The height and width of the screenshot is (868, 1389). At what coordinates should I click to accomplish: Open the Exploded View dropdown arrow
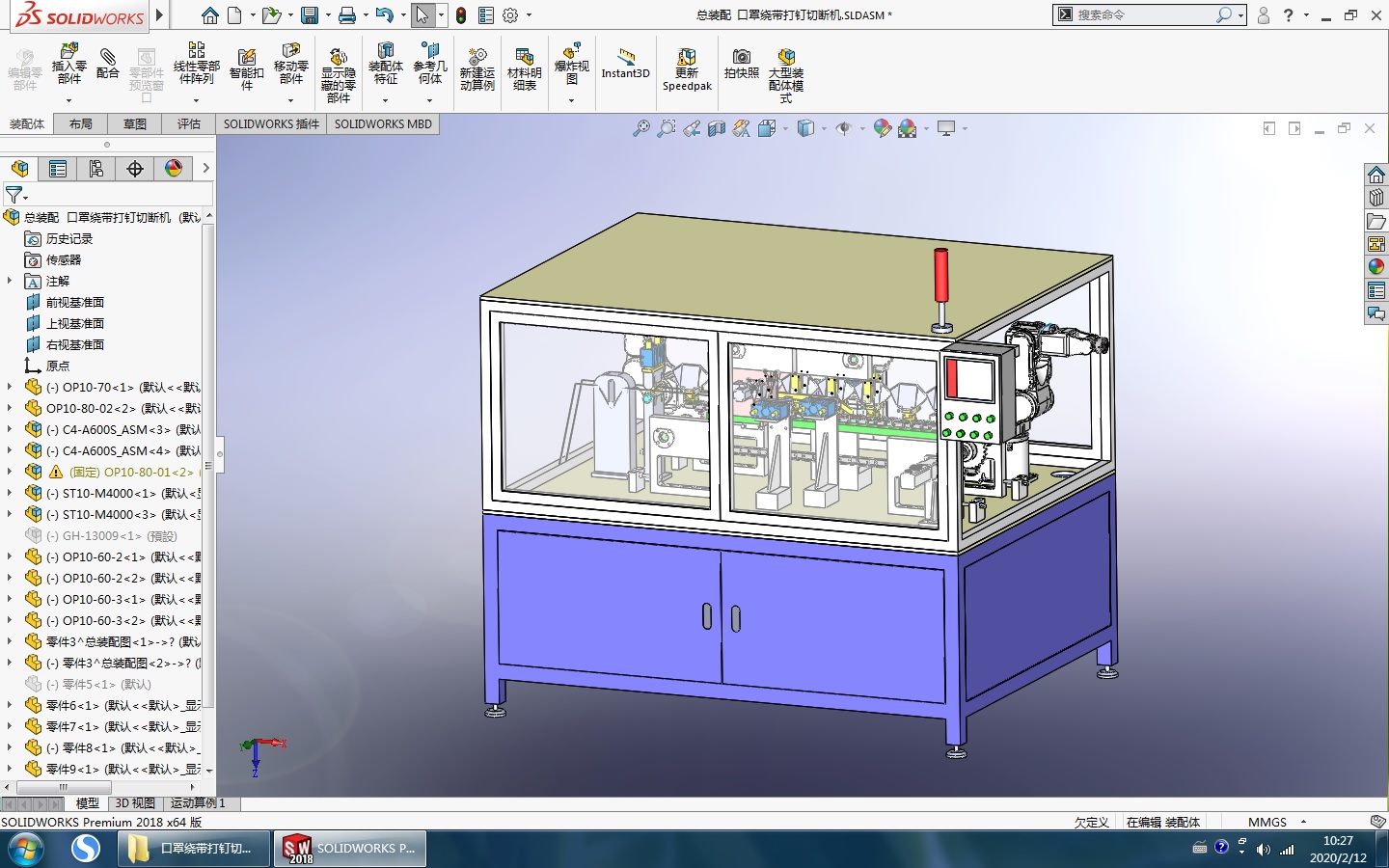(x=571, y=100)
